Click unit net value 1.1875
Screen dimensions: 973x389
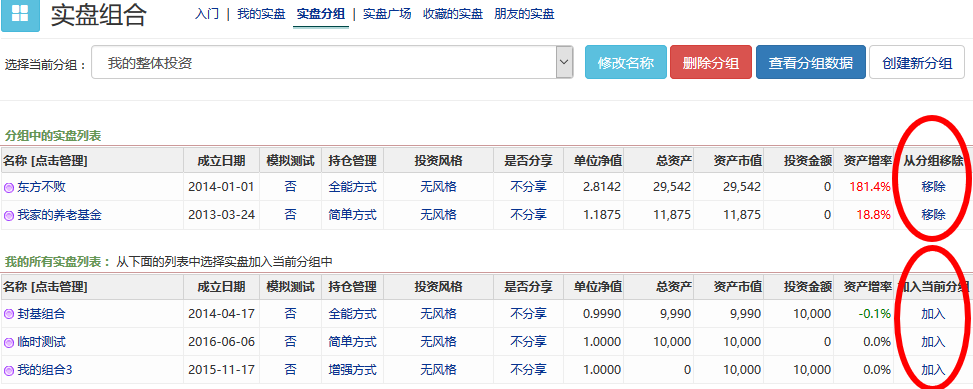click(601, 215)
